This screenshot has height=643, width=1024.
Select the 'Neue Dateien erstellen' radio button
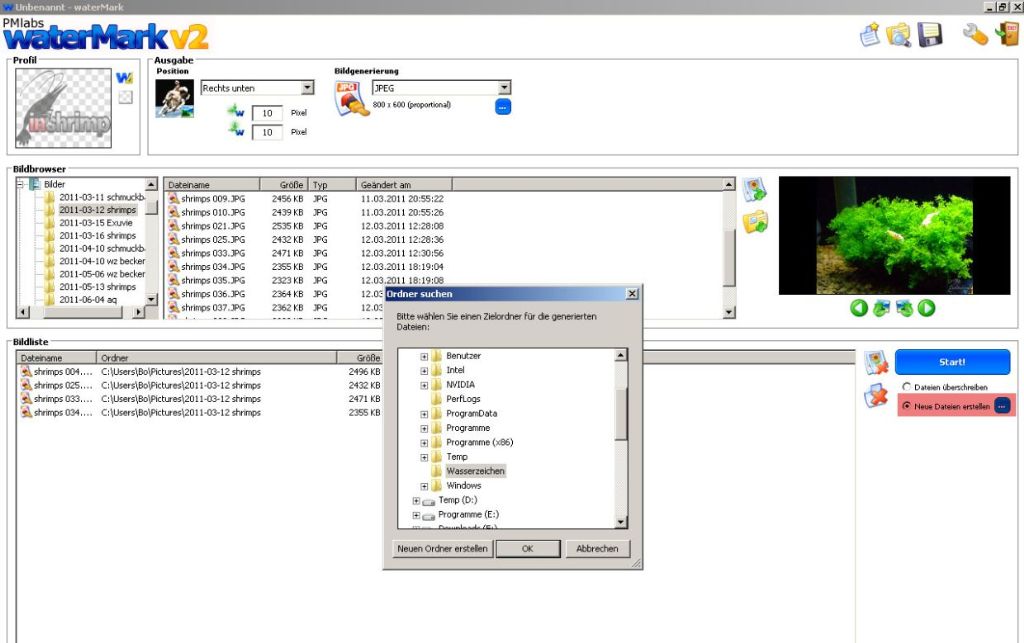tap(907, 406)
